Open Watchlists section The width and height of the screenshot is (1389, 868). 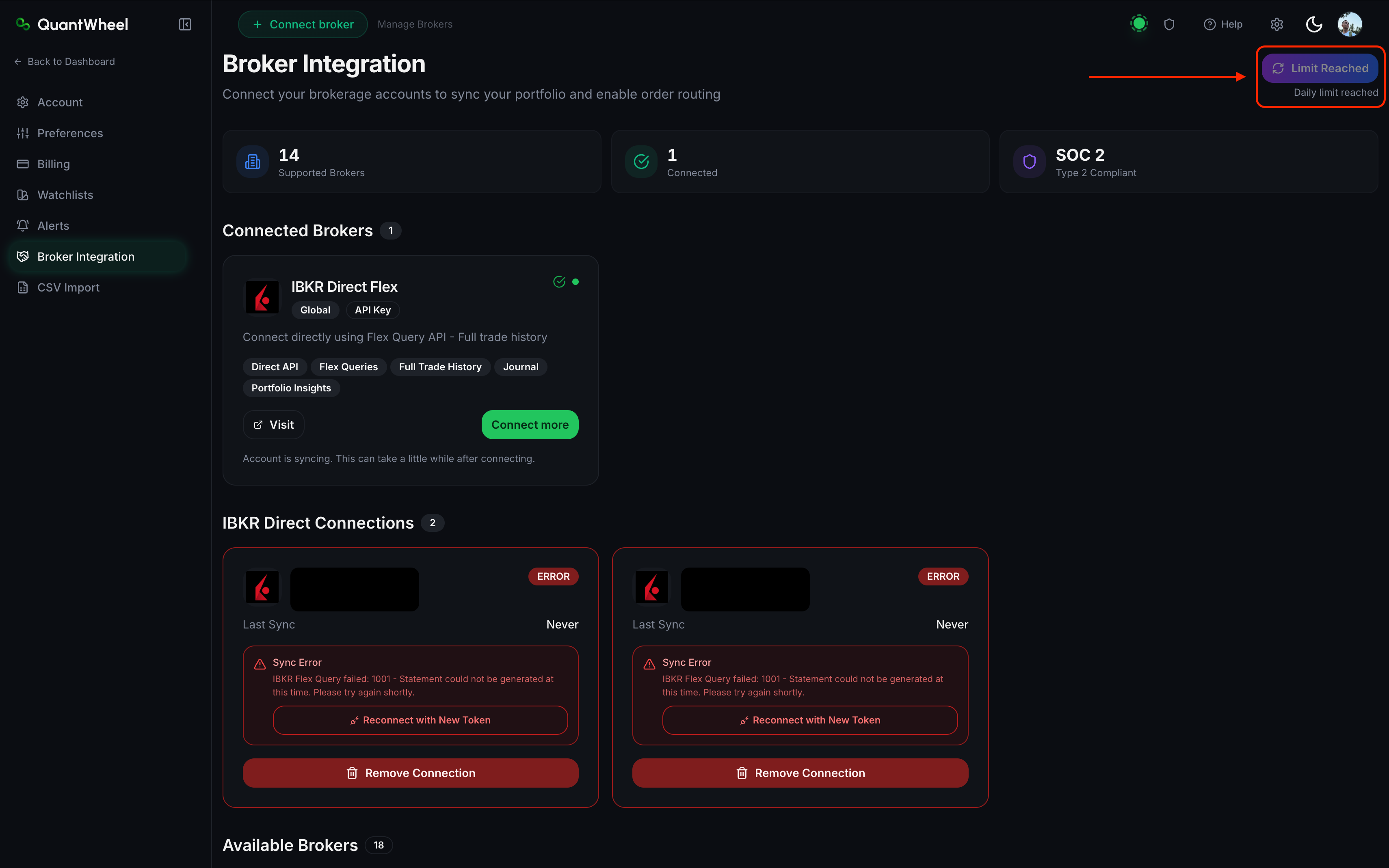(97, 195)
